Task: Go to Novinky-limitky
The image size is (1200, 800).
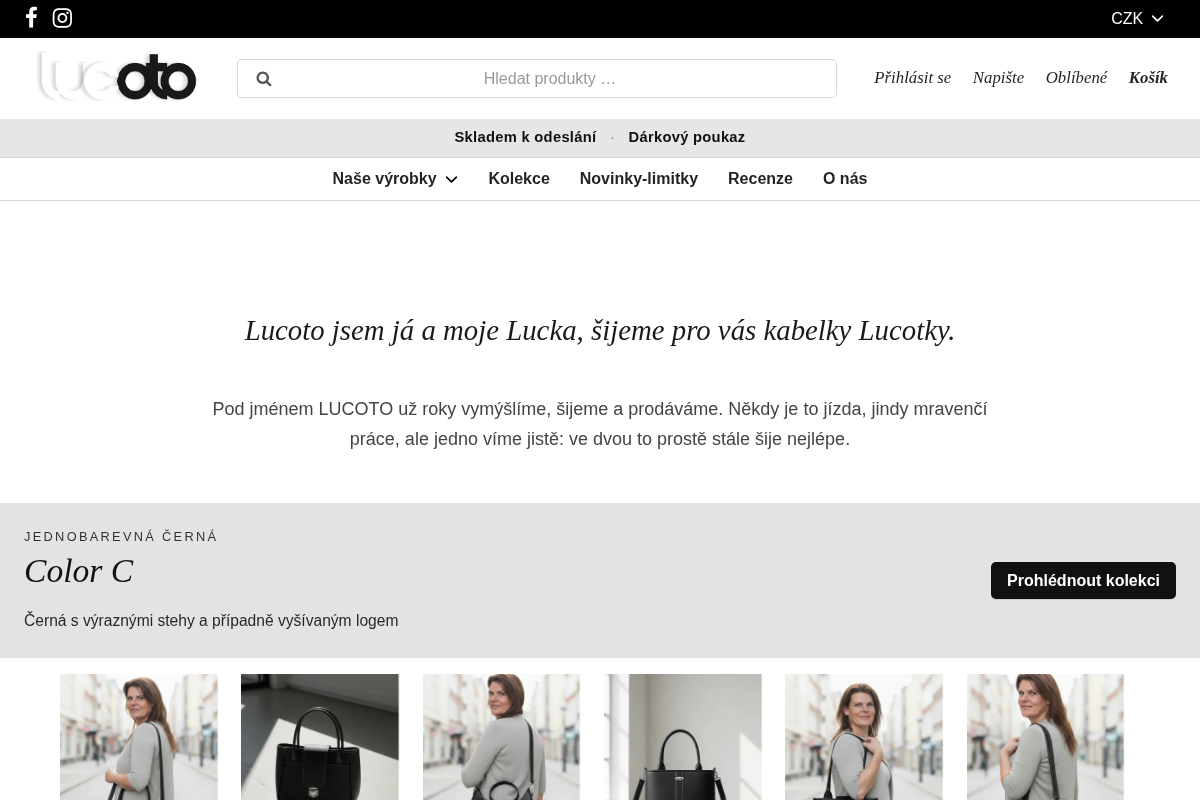Action: pyautogui.click(x=639, y=179)
